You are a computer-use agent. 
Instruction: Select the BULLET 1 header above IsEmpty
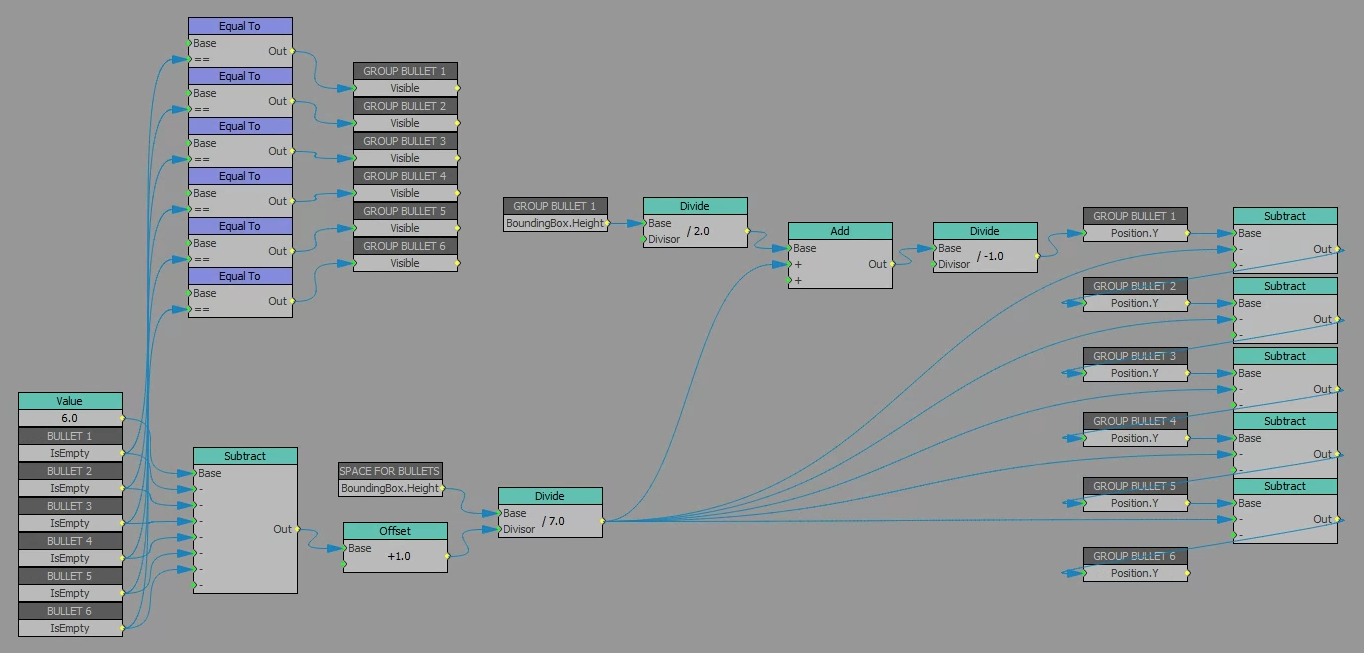click(x=70, y=436)
